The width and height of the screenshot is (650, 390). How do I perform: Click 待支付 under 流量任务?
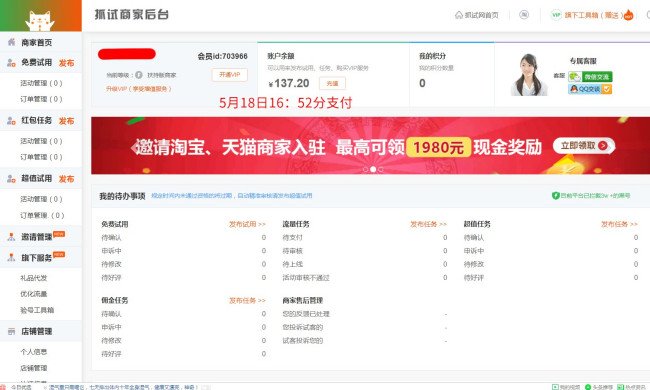[293, 237]
